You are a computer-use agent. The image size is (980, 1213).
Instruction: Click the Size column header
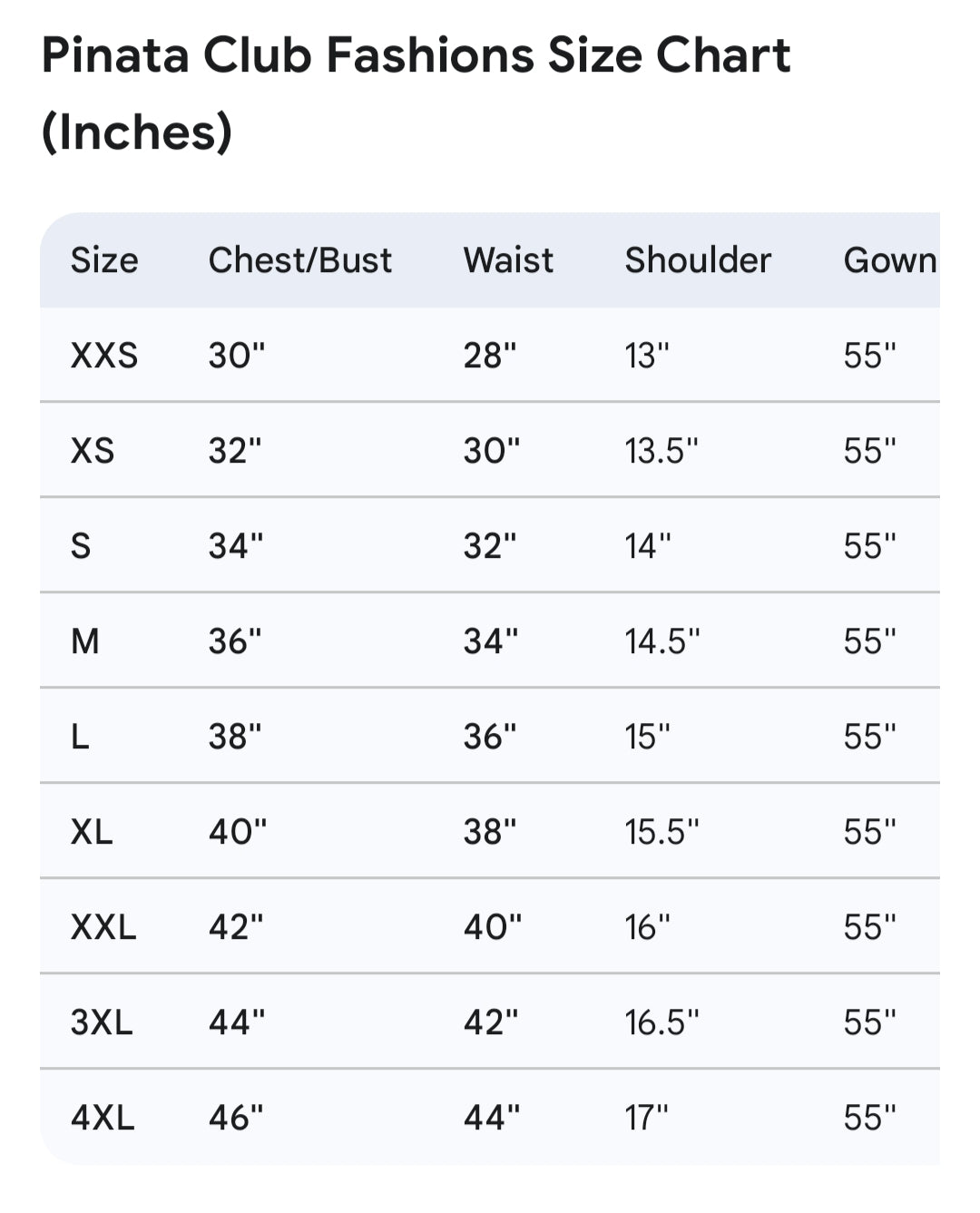pos(104,260)
